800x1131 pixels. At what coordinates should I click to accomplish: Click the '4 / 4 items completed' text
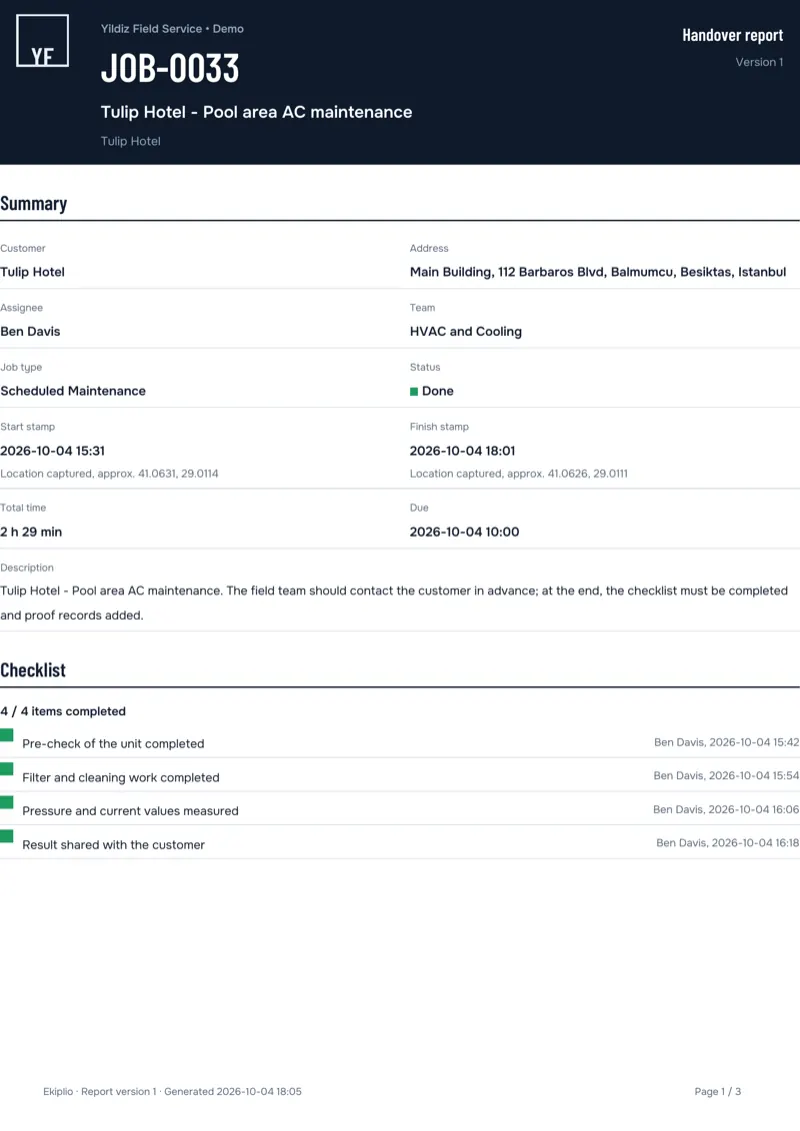click(x=63, y=711)
